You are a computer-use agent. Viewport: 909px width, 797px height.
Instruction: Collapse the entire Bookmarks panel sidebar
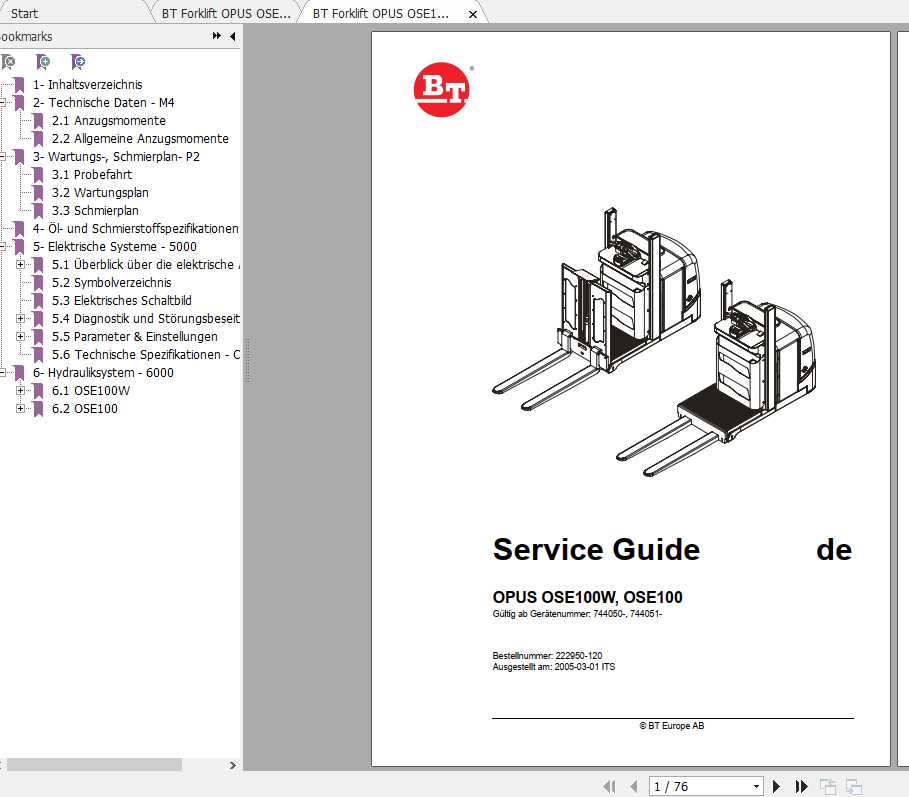coord(232,36)
